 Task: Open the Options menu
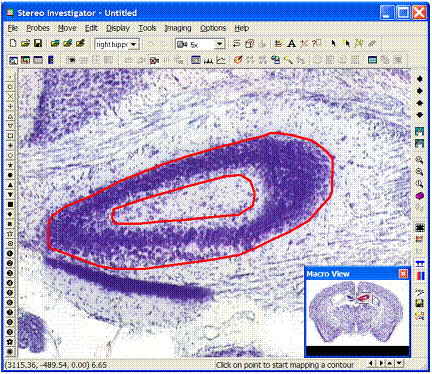213,28
